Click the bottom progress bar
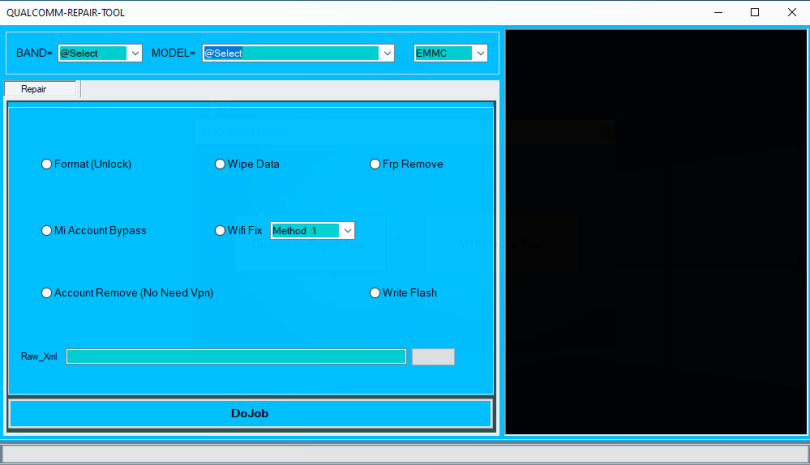The height and width of the screenshot is (465, 810). (405, 454)
